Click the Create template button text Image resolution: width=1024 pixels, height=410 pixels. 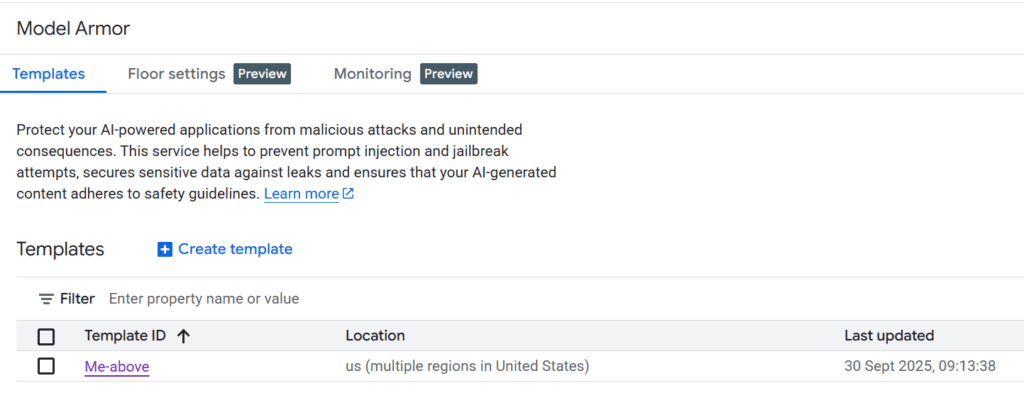(x=235, y=249)
